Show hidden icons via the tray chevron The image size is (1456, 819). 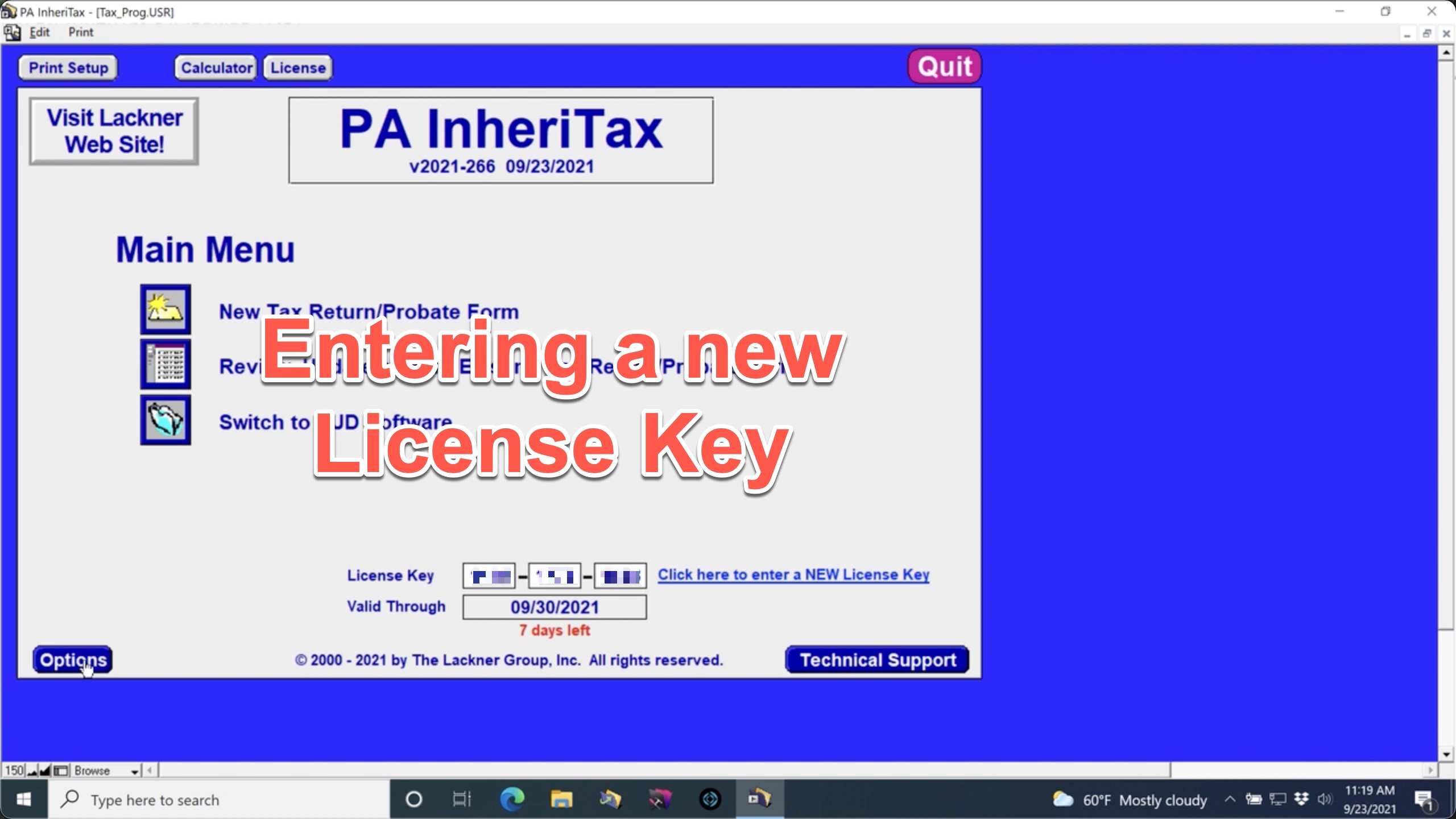pos(1229,800)
